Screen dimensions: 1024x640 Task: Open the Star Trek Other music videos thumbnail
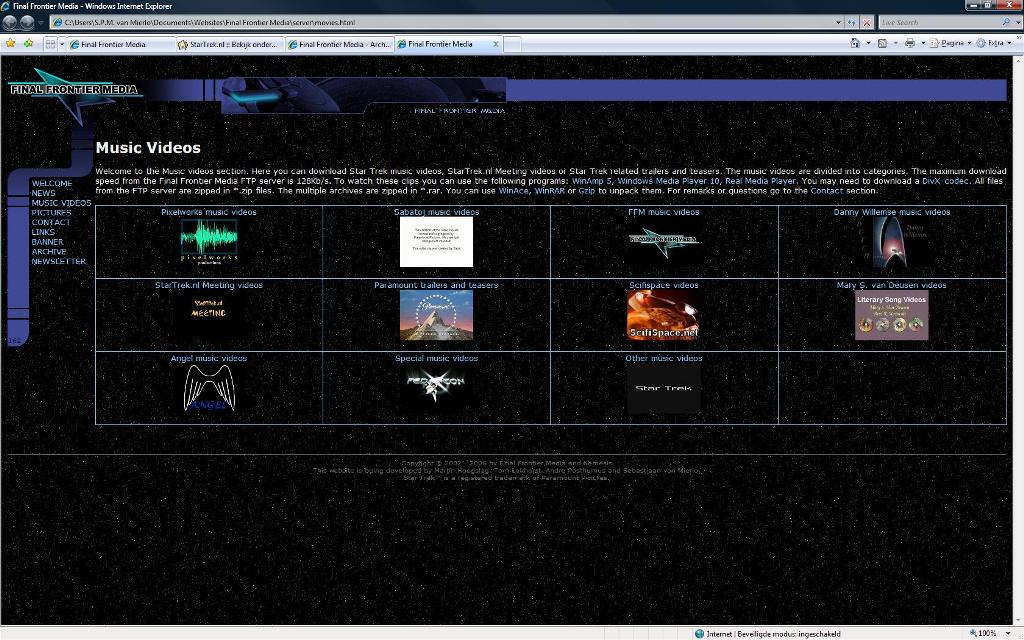664,388
